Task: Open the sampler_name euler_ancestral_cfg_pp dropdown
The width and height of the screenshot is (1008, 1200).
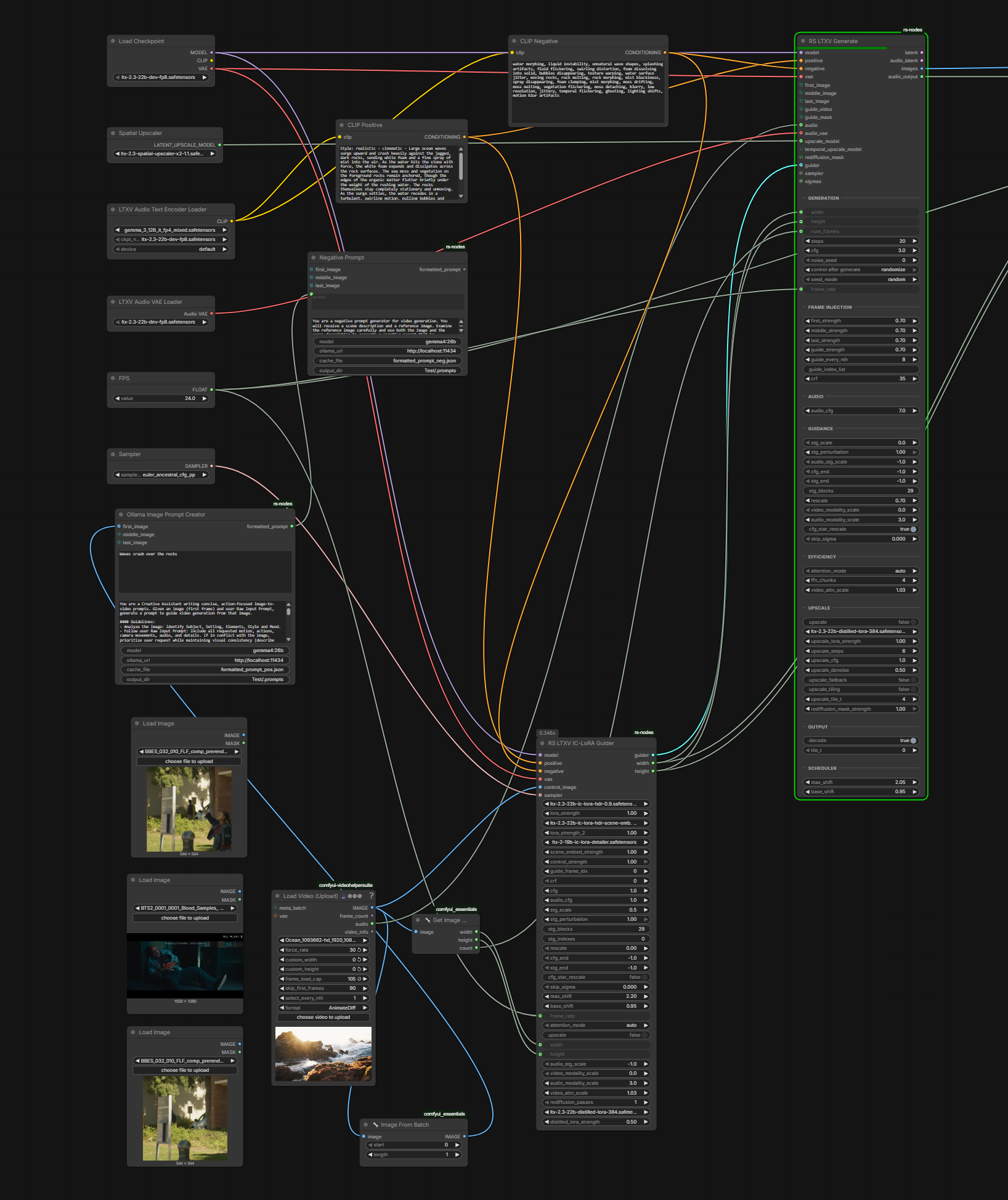Action: [161, 475]
